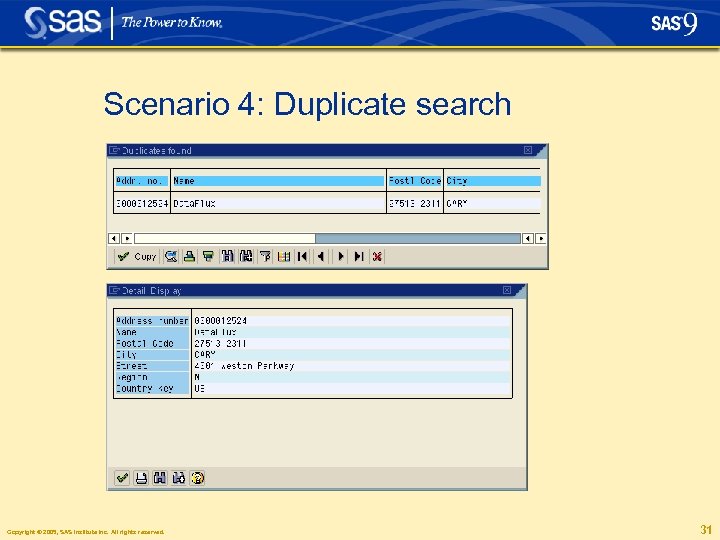This screenshot has height=540, width=720.
Task: Click the help question mark icon in Detail Display
Action: click(x=197, y=478)
